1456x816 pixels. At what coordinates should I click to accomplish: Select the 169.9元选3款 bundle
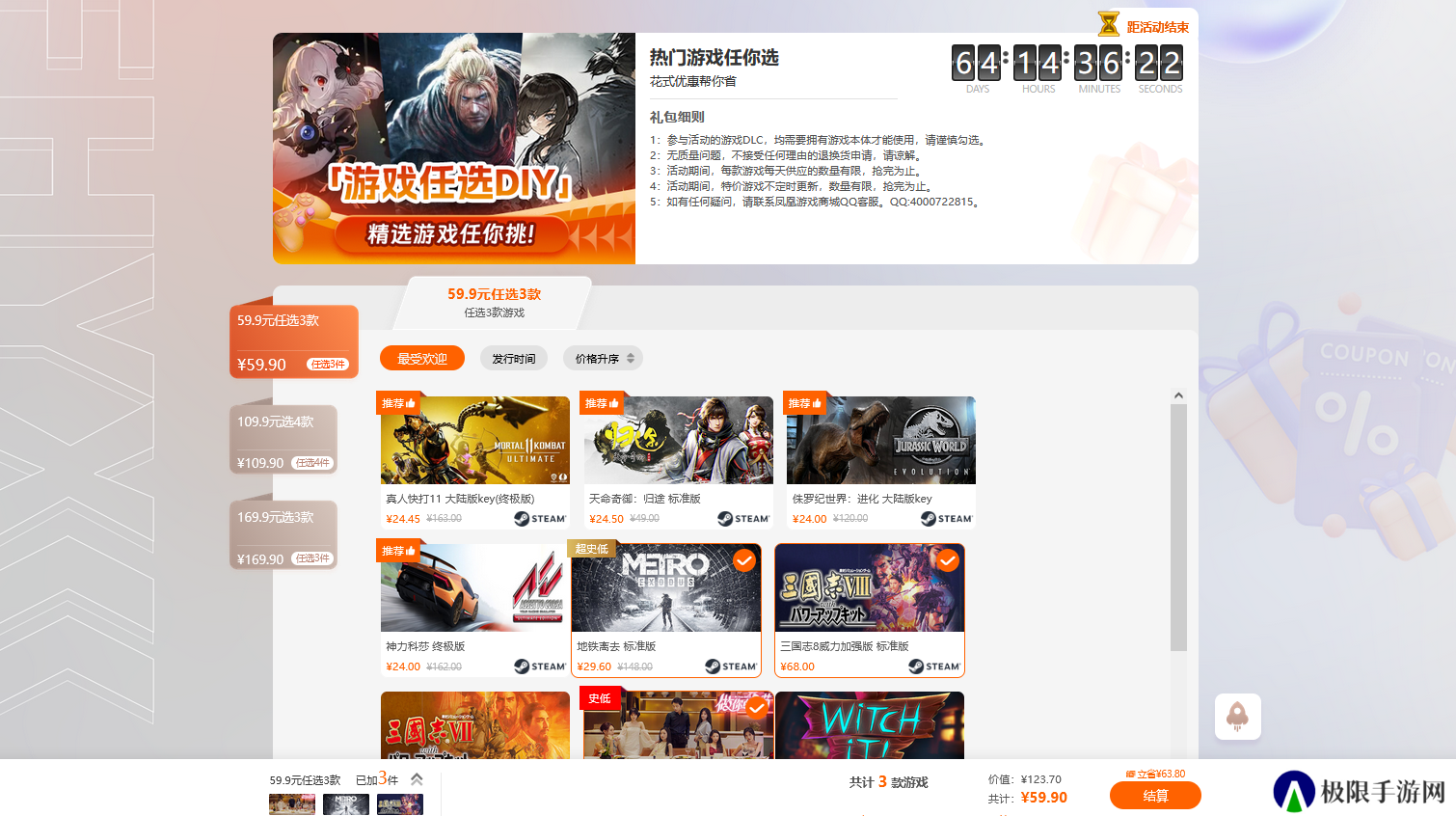283,535
